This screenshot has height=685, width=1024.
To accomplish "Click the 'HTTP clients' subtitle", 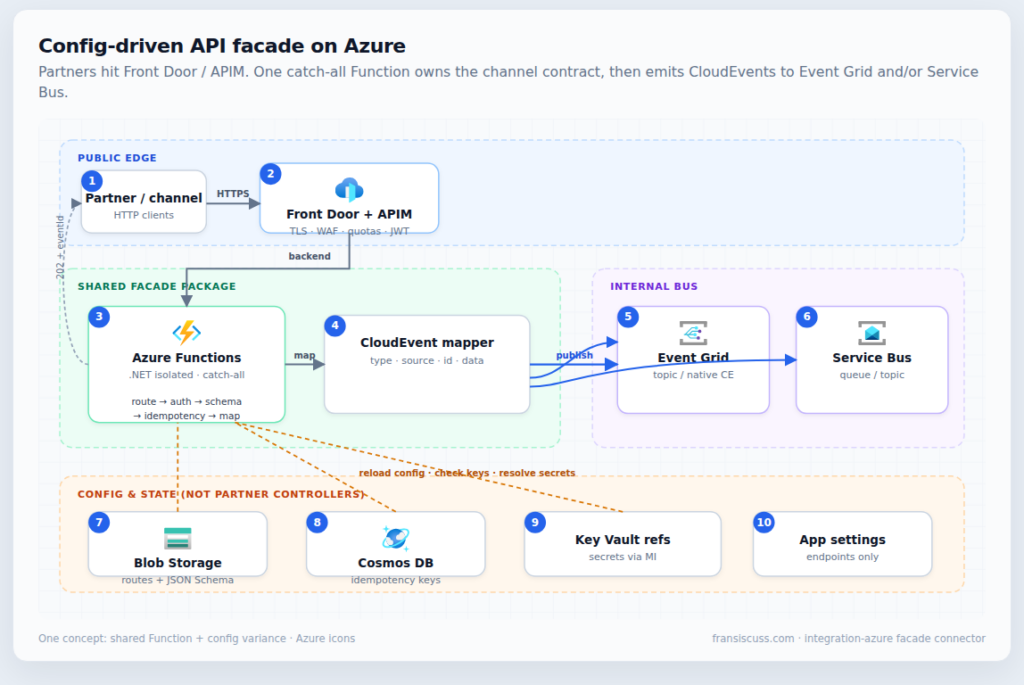I will (x=144, y=215).
